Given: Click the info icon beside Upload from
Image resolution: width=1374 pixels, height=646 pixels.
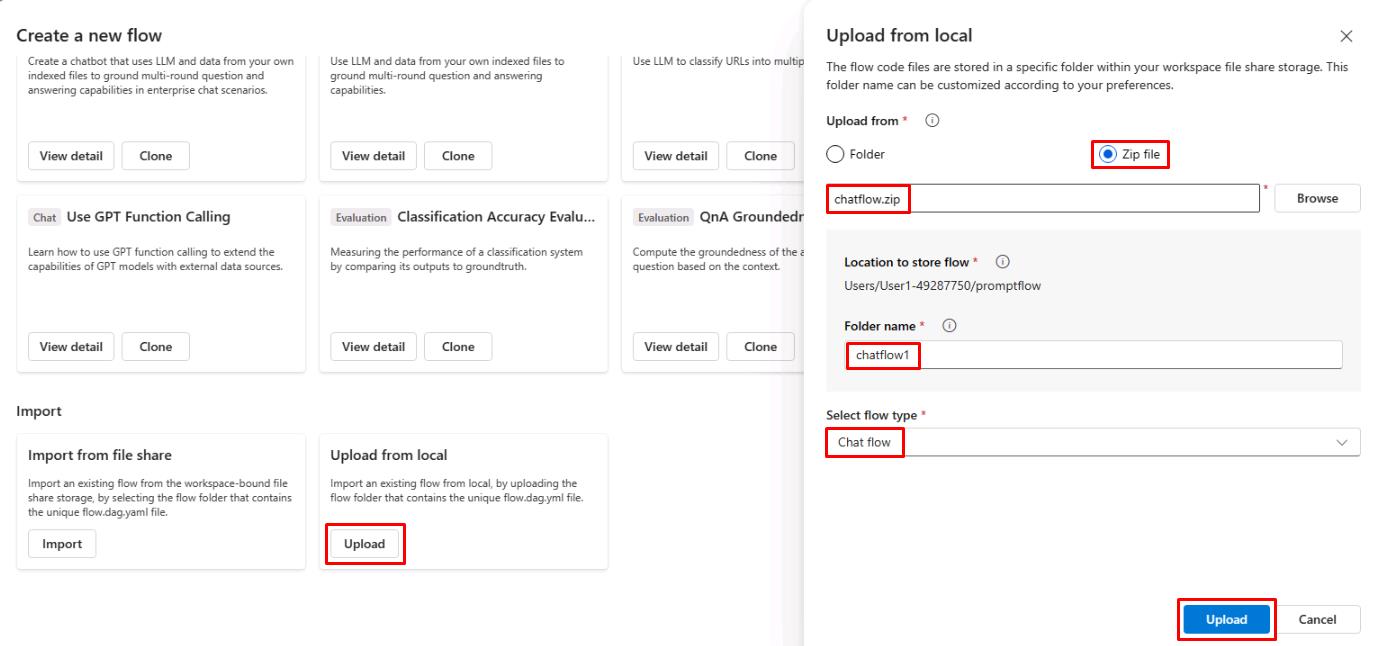Looking at the screenshot, I should point(932,121).
